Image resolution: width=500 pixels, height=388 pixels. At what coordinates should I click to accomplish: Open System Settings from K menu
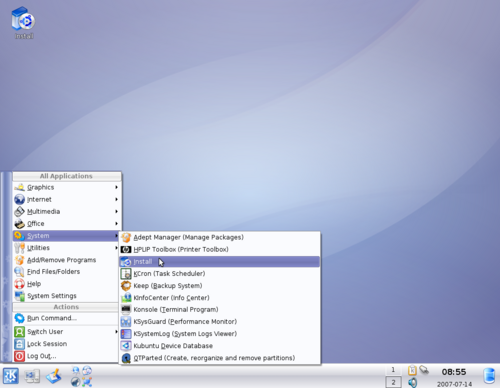click(66, 296)
